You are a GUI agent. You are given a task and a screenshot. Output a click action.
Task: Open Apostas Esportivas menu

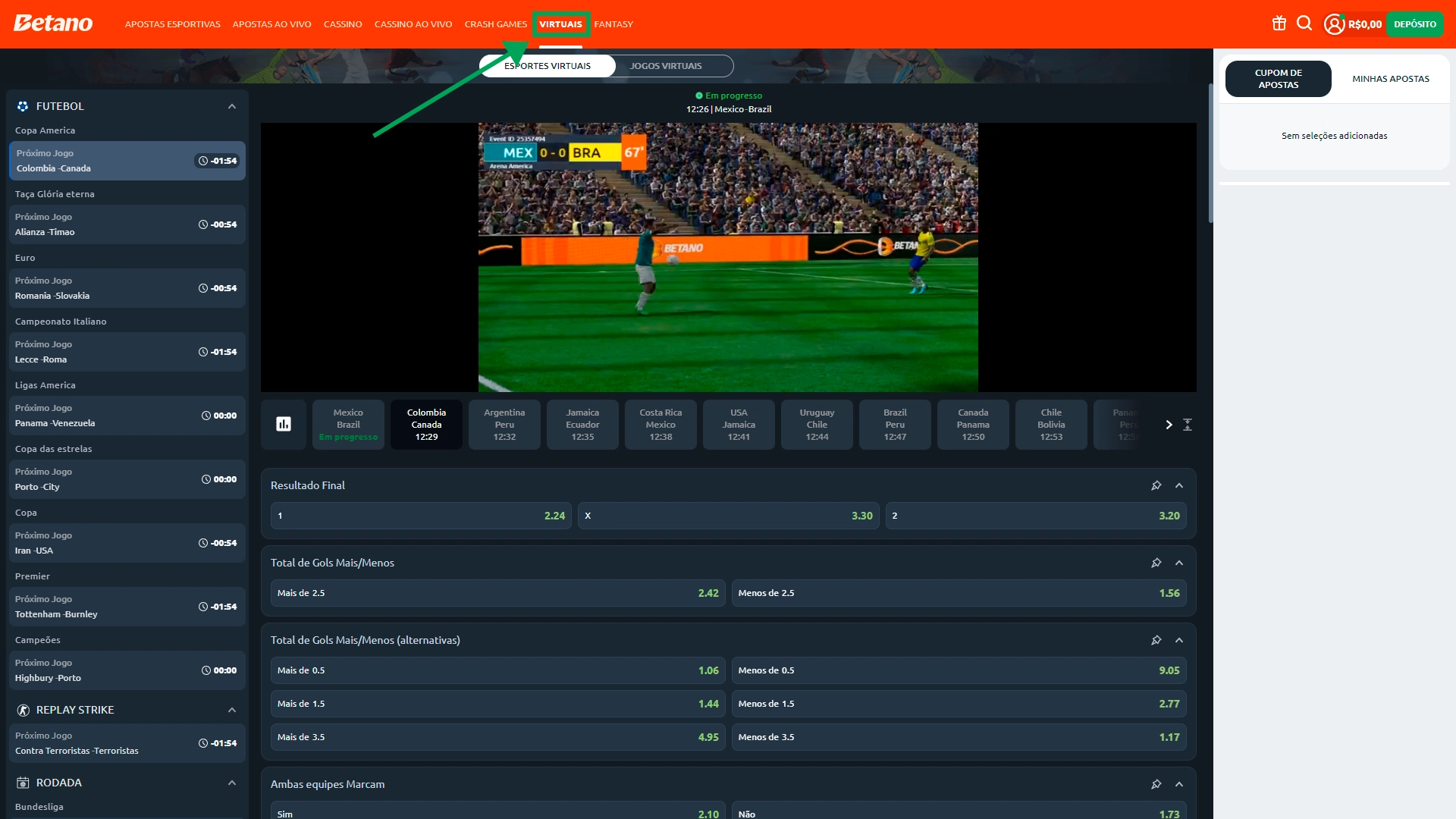click(x=173, y=24)
